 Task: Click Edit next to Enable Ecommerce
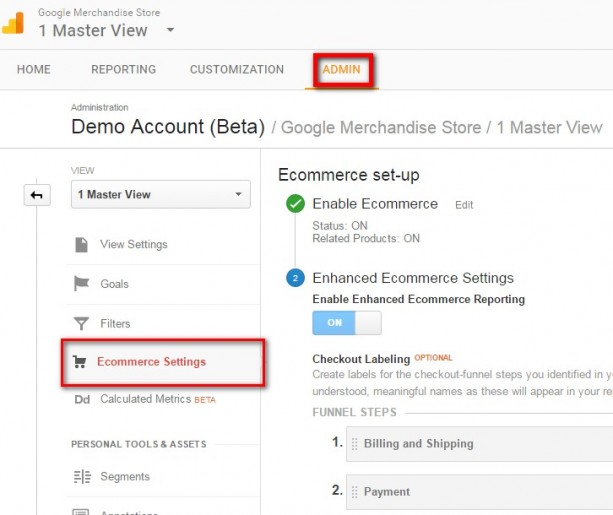tap(464, 205)
